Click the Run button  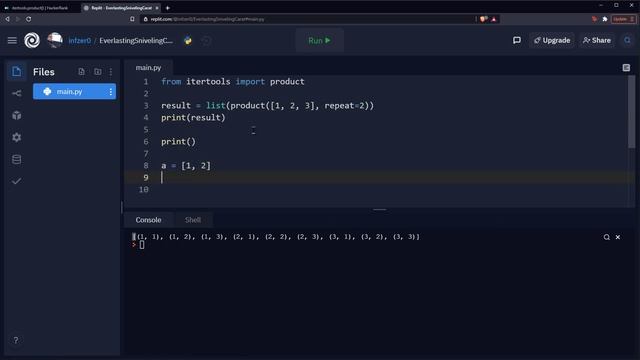[319, 40]
